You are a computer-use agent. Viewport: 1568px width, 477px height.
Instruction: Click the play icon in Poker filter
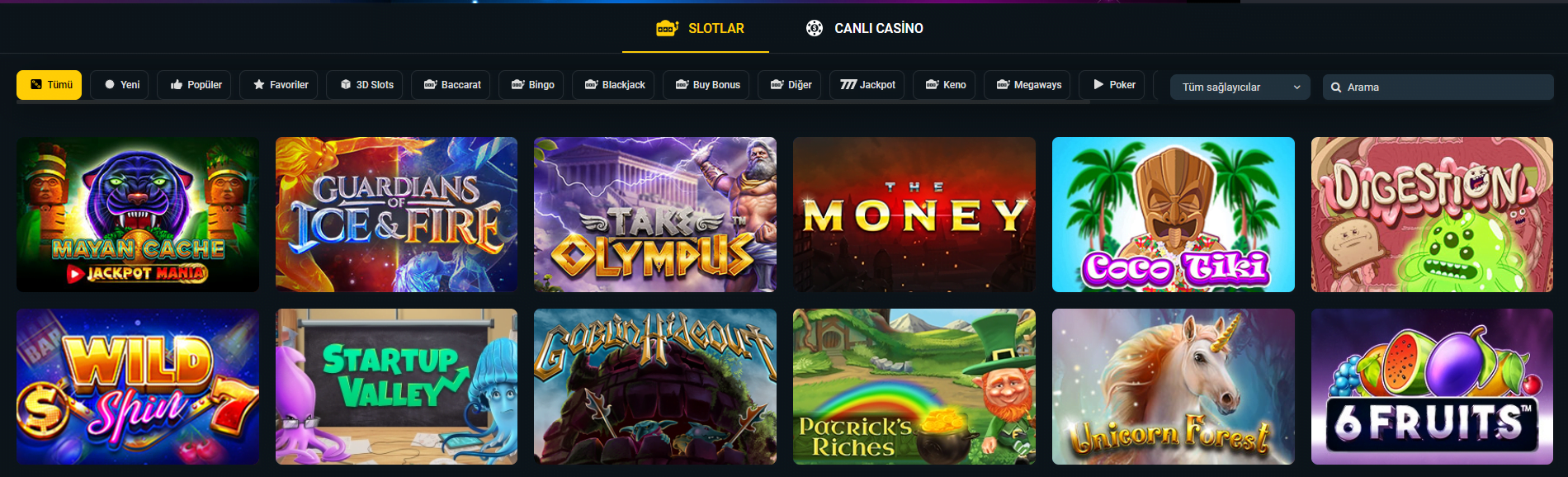coord(1098,84)
